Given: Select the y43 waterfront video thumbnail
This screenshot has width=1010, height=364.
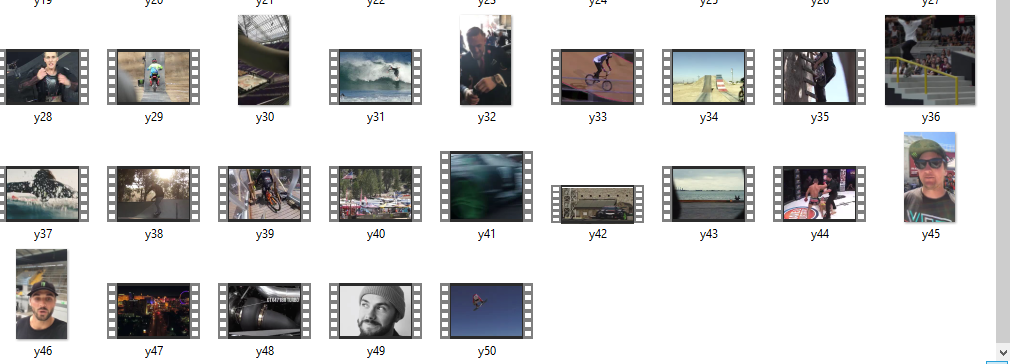Looking at the screenshot, I should pos(709,194).
